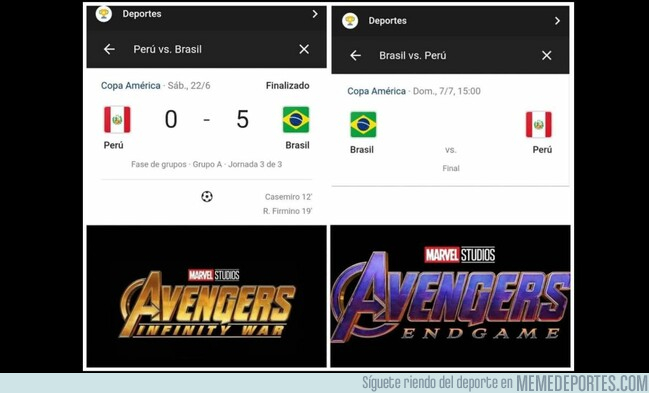Expand left Deportes section with chevron arrow
649x393 pixels.
[315, 14]
